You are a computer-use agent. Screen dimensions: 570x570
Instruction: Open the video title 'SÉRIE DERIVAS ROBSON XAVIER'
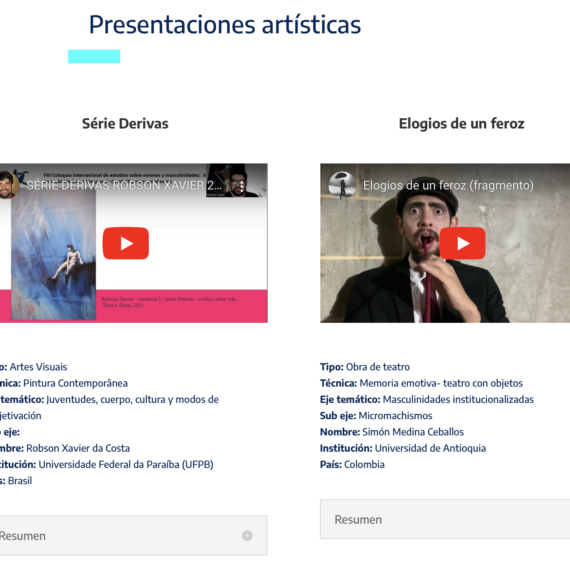tap(124, 185)
